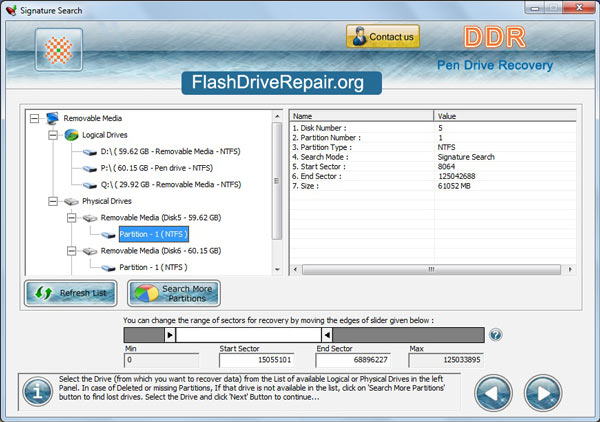Collapse the Removable Media root node

click(34, 118)
